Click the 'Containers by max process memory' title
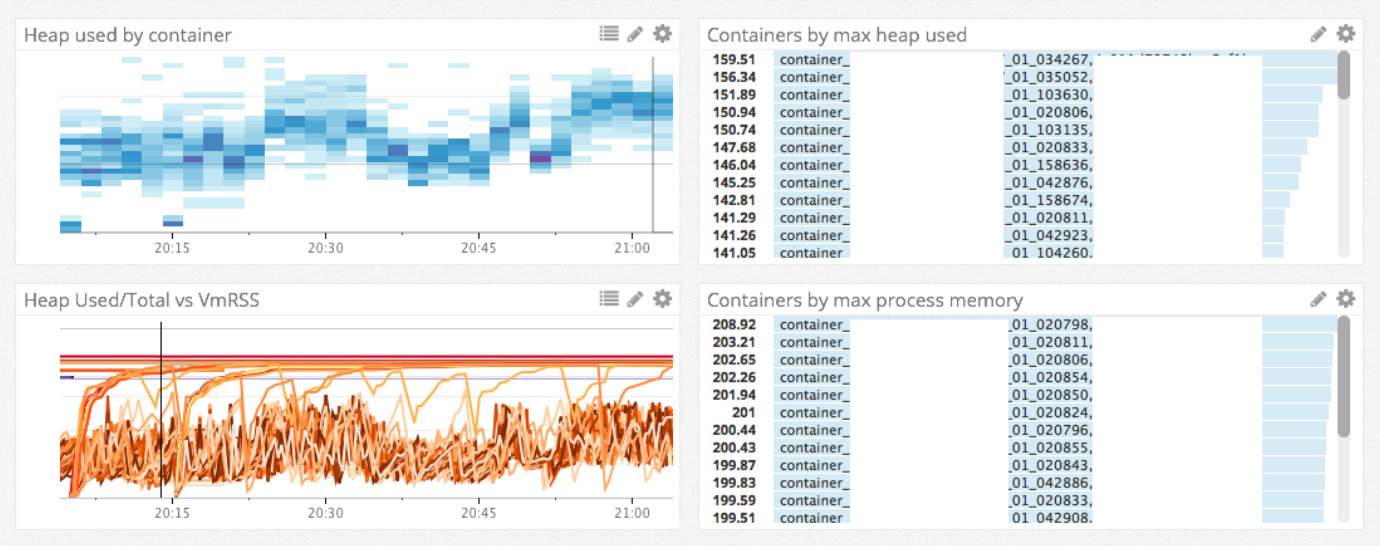1380x546 pixels. tap(865, 300)
